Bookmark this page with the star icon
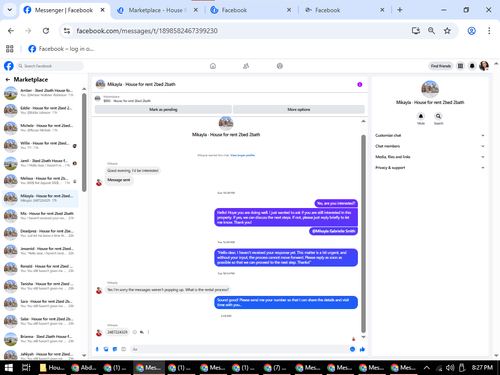The width and height of the screenshot is (500, 375). (x=447, y=31)
